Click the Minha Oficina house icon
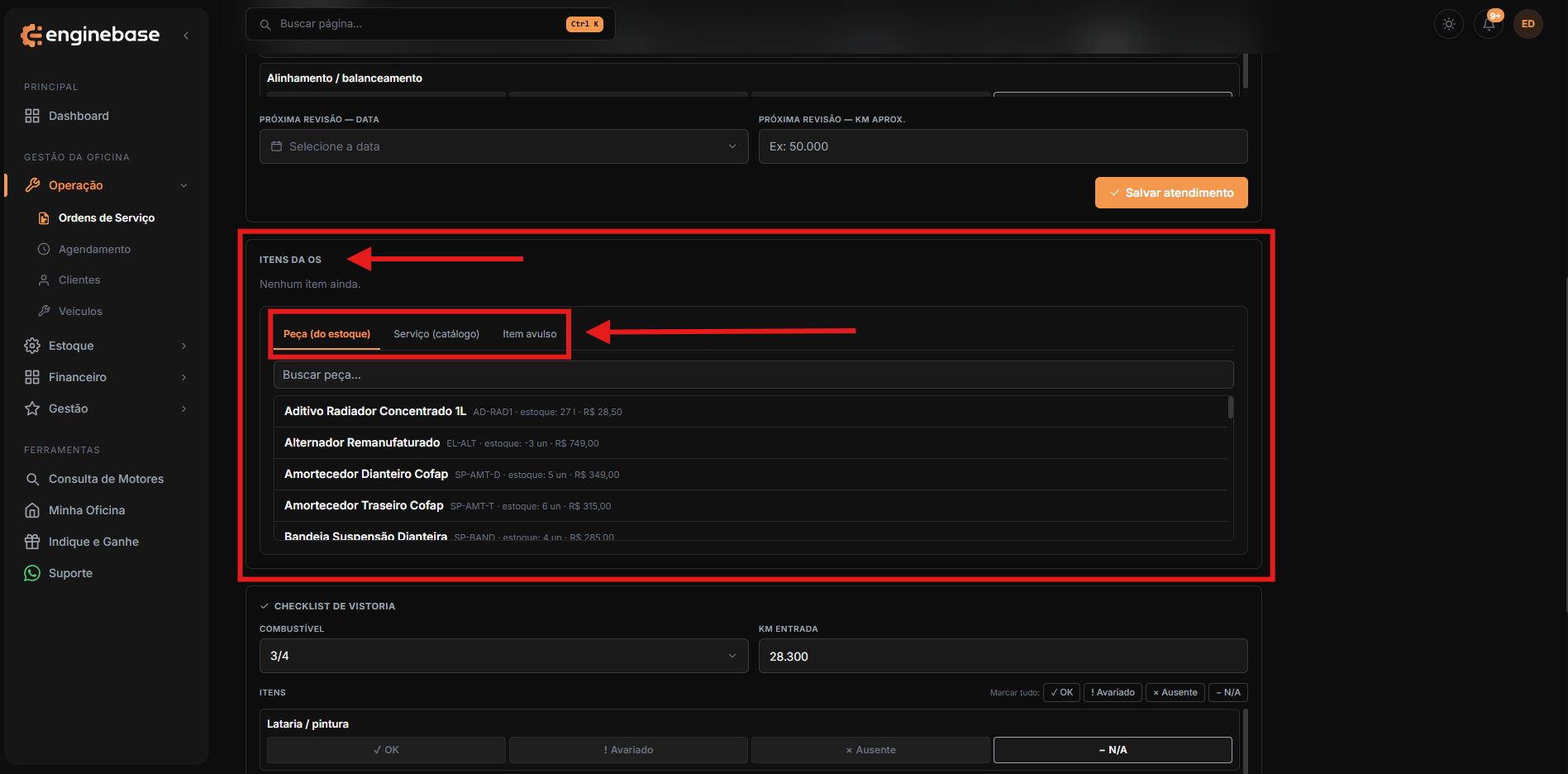Screen dimensions: 1568x774 pyautogui.click(x=32, y=510)
